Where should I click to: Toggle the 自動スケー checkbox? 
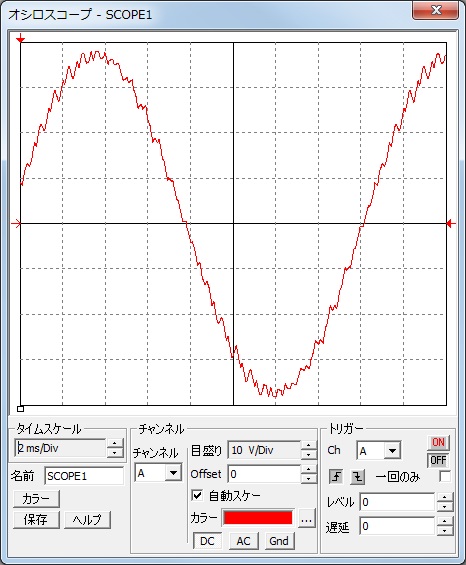pos(197,495)
